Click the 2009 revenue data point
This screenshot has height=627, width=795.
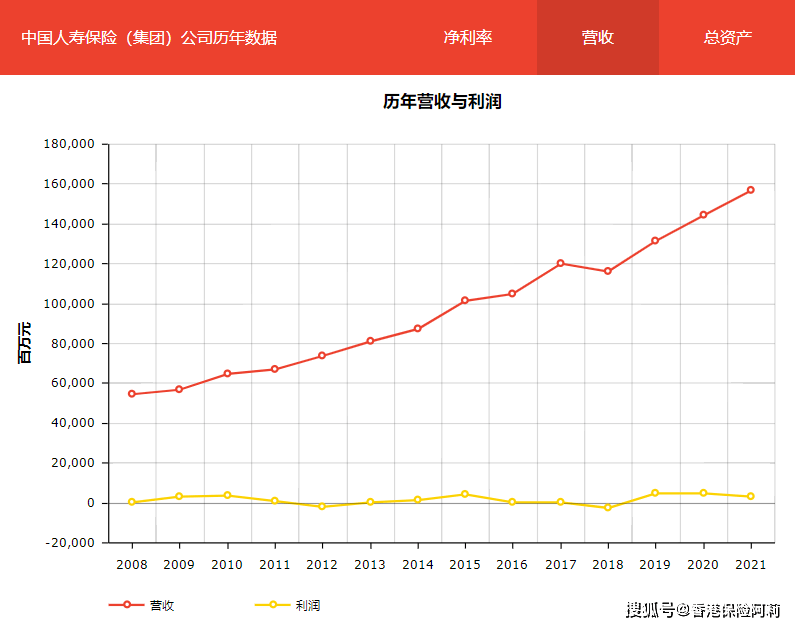click(x=179, y=389)
